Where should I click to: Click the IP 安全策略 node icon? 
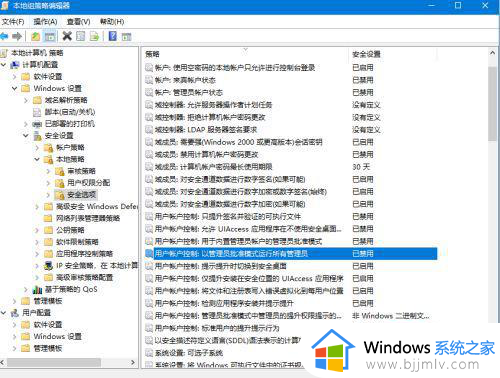coord(49,266)
